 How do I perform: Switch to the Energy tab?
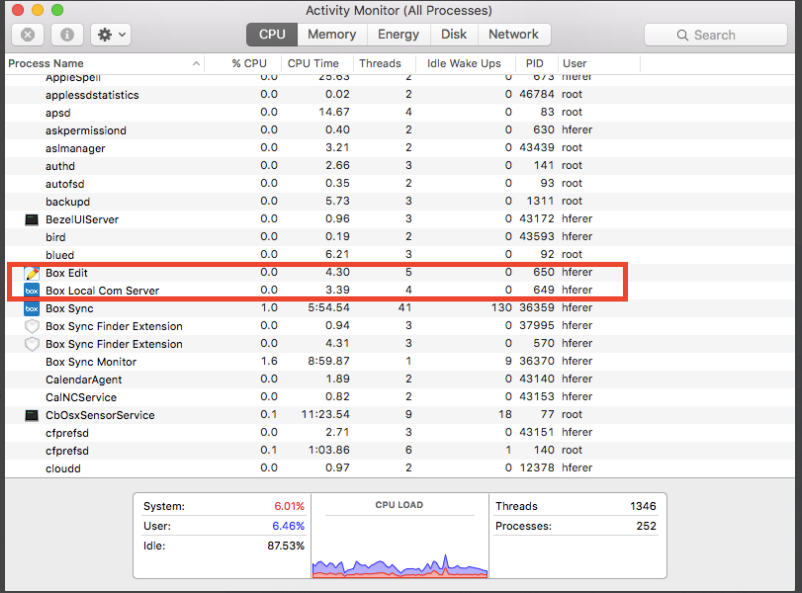click(x=398, y=35)
